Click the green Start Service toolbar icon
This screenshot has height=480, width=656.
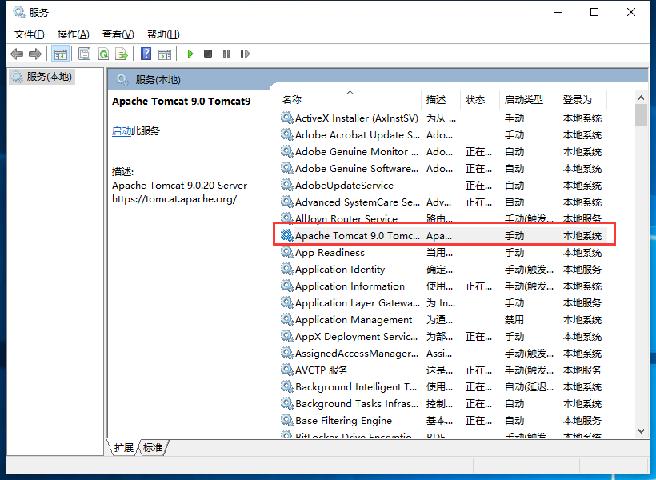coord(190,54)
